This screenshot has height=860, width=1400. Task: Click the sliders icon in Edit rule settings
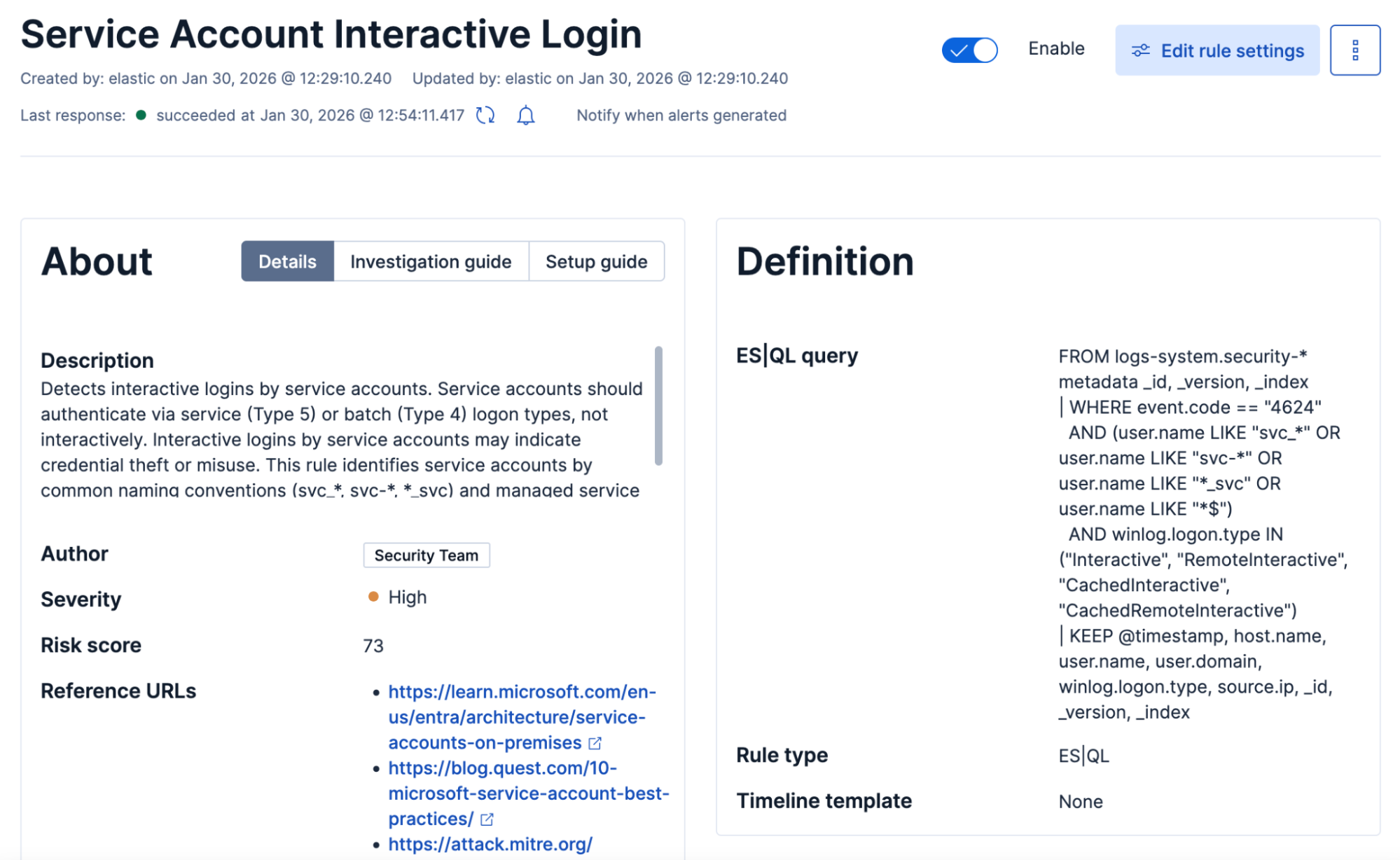click(1140, 50)
